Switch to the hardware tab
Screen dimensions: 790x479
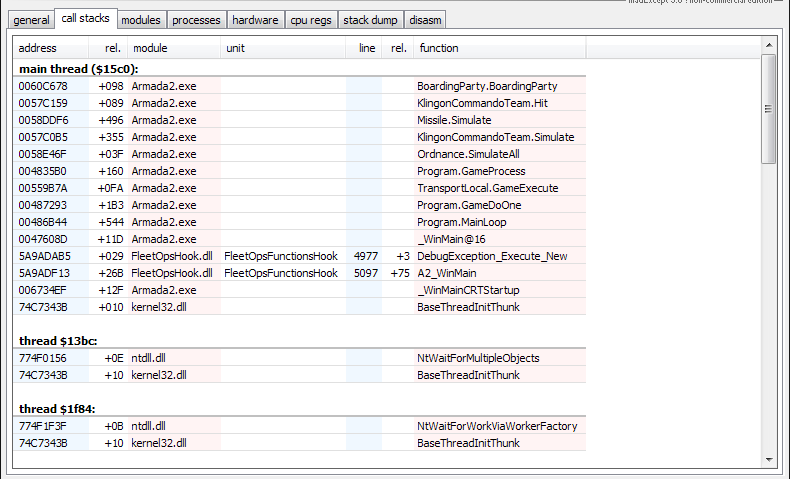tap(255, 20)
